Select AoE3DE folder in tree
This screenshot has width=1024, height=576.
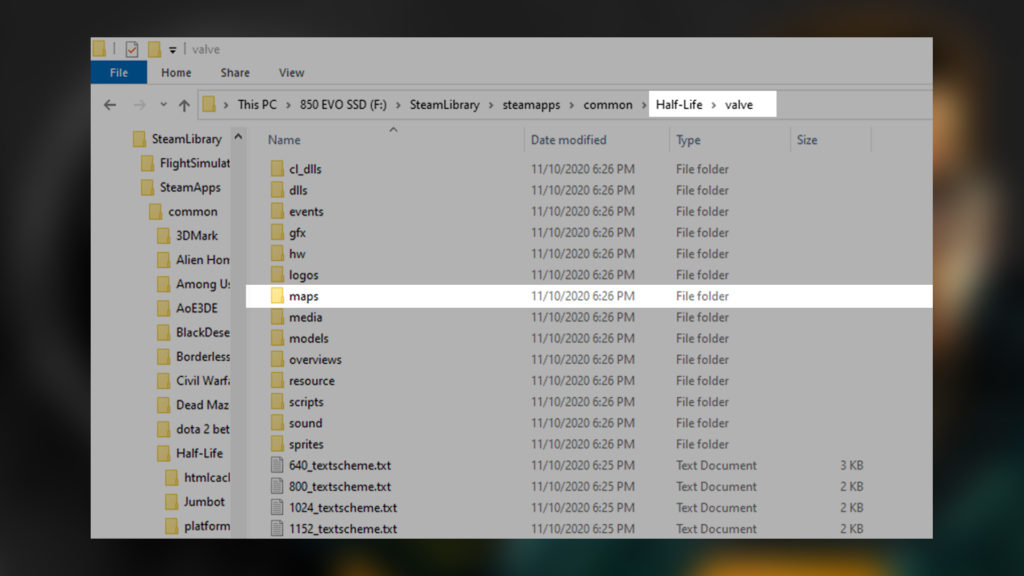coord(197,308)
